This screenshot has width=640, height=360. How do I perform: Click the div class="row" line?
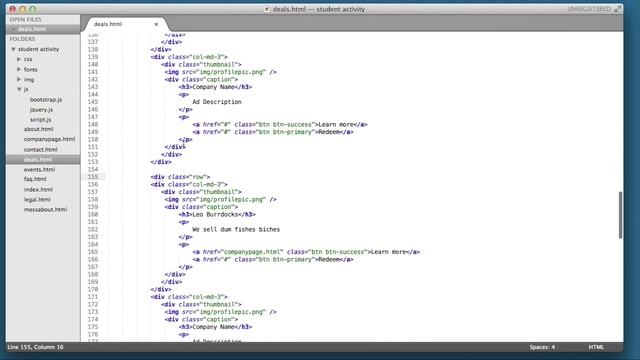(180, 177)
